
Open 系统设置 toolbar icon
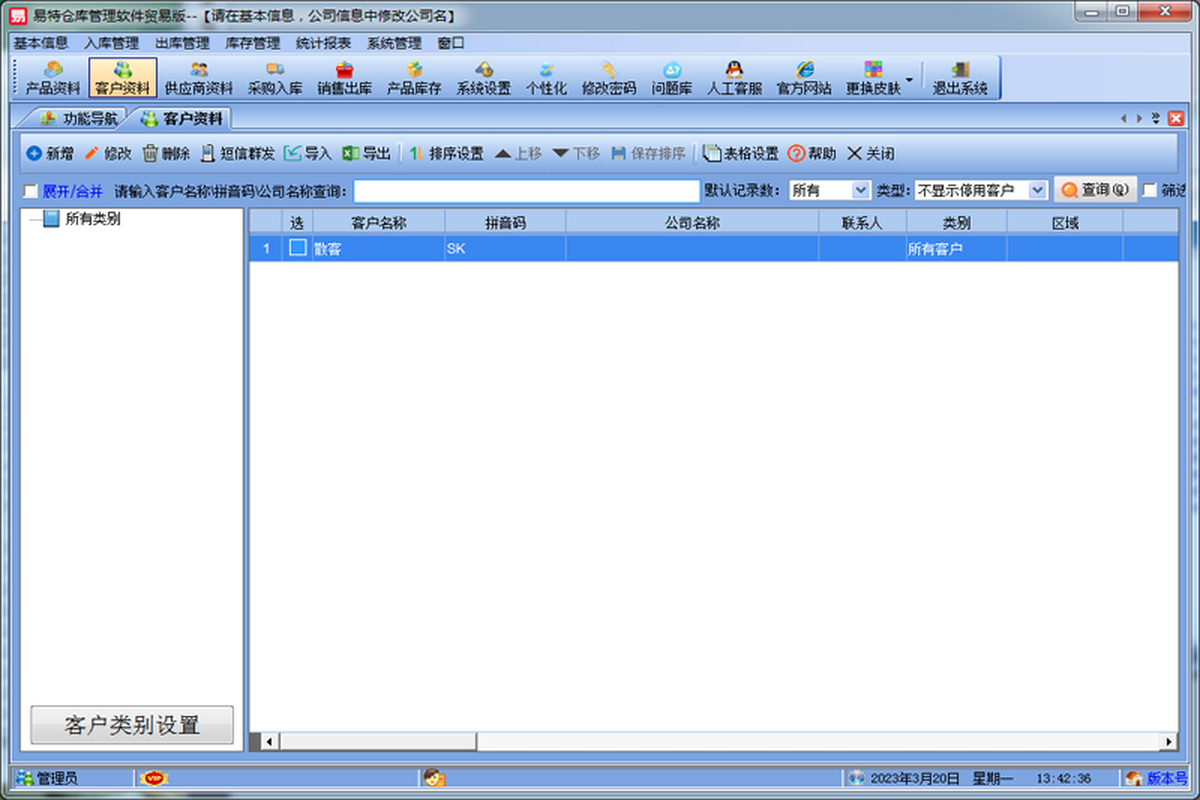pyautogui.click(x=484, y=78)
